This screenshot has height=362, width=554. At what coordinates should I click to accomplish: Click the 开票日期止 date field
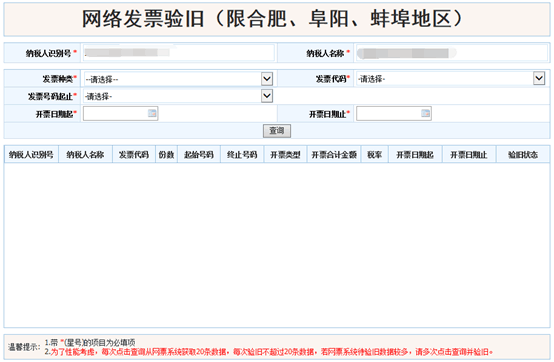[x=394, y=114]
